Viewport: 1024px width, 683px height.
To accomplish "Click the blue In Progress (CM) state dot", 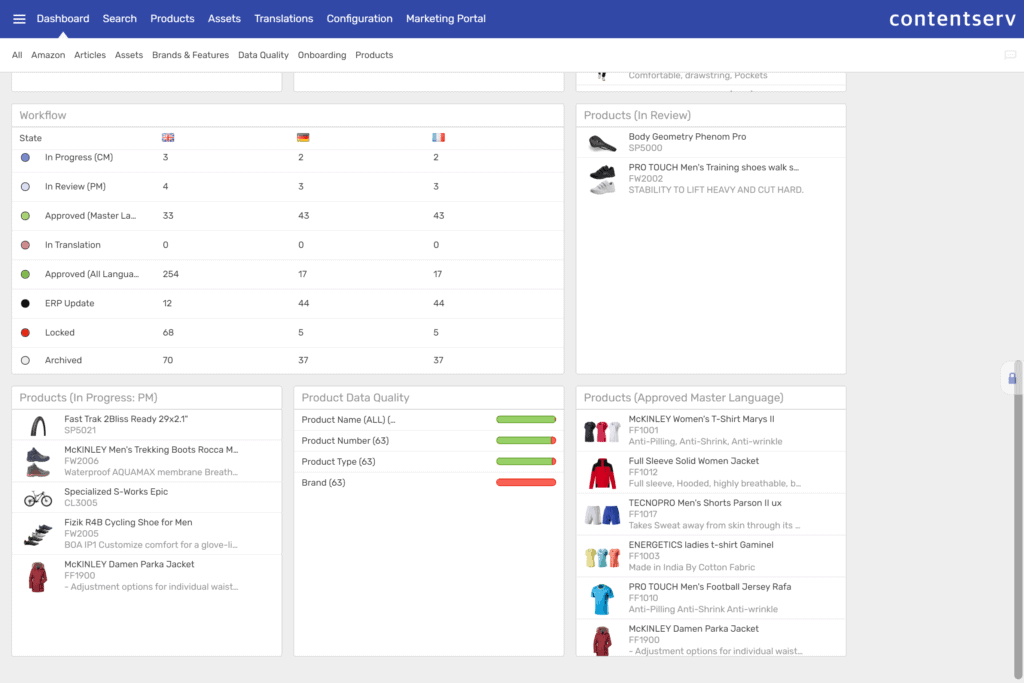I will 25,158.
